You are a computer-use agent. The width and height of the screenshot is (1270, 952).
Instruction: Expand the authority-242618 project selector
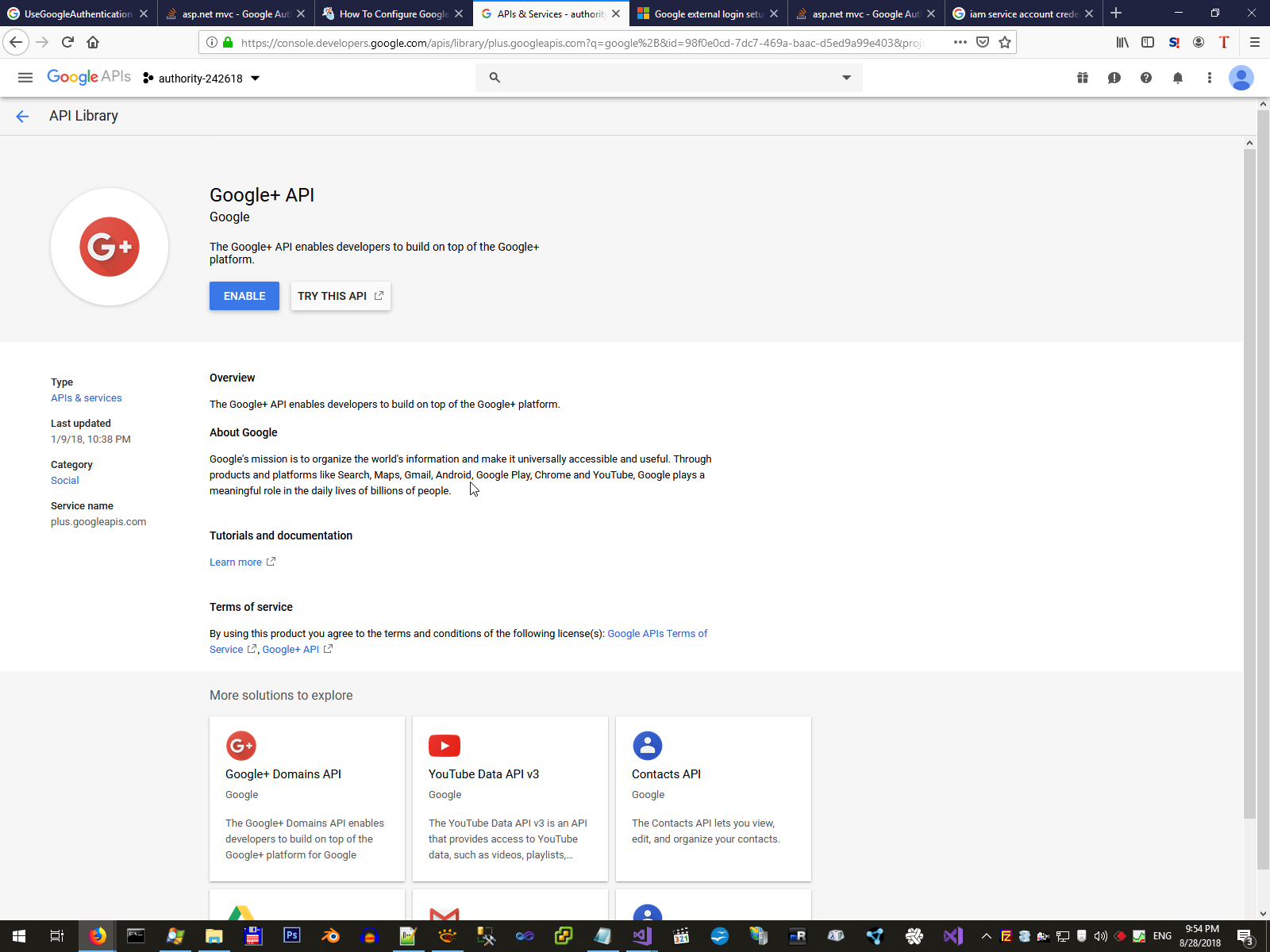pyautogui.click(x=202, y=78)
